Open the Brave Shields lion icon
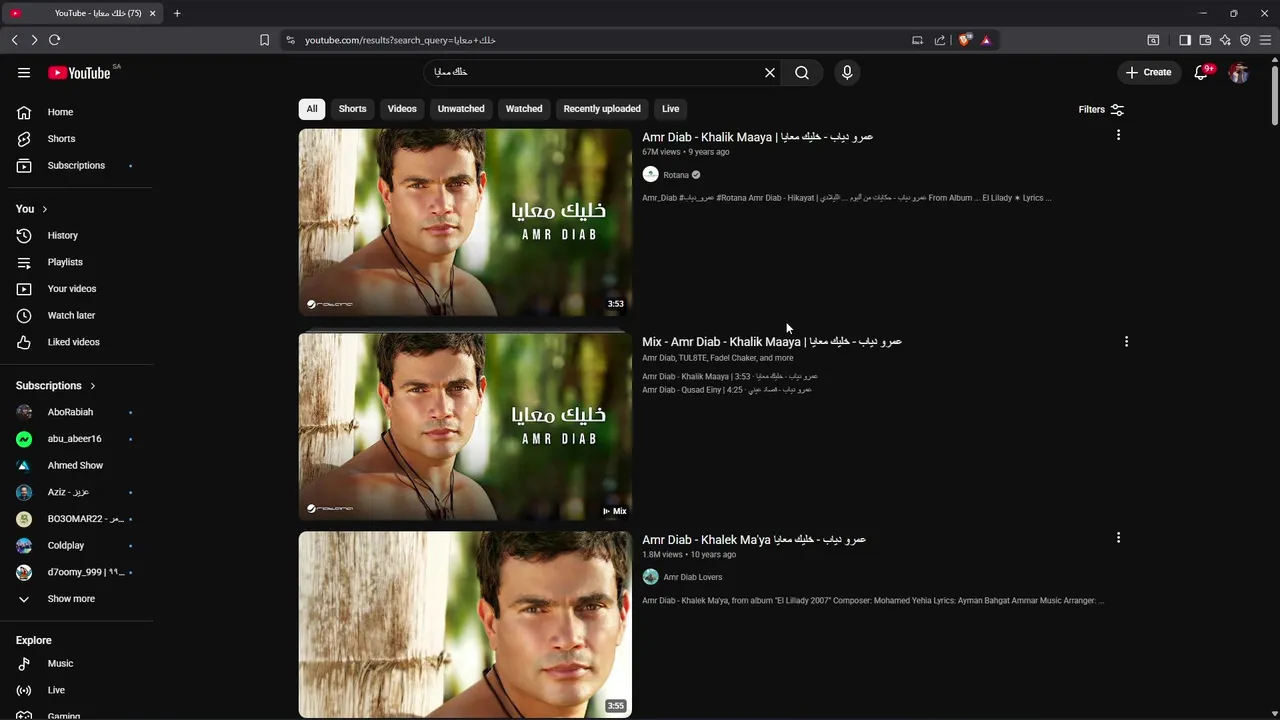The image size is (1280, 720). (x=964, y=40)
